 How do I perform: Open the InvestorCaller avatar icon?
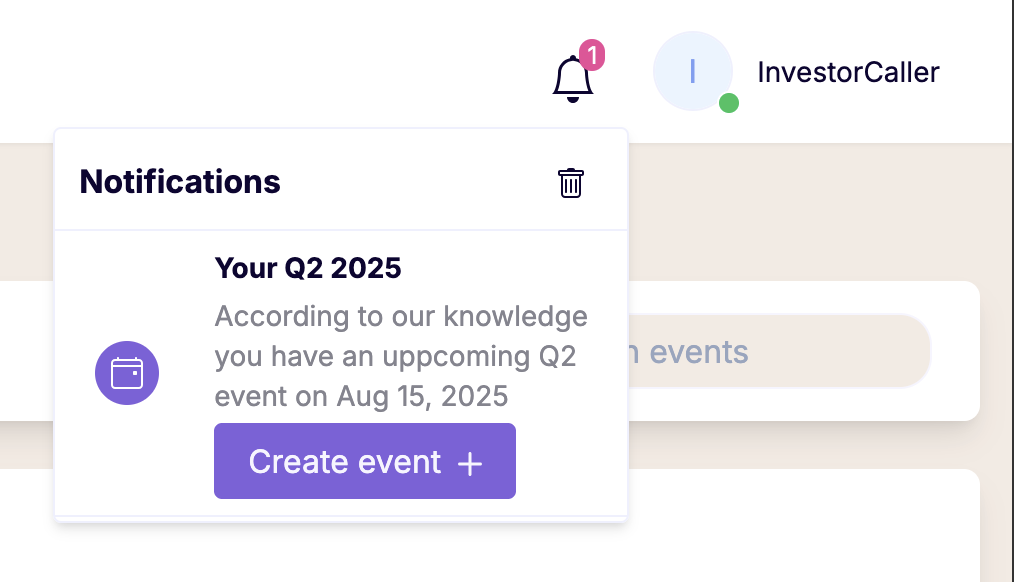pyautogui.click(x=693, y=71)
